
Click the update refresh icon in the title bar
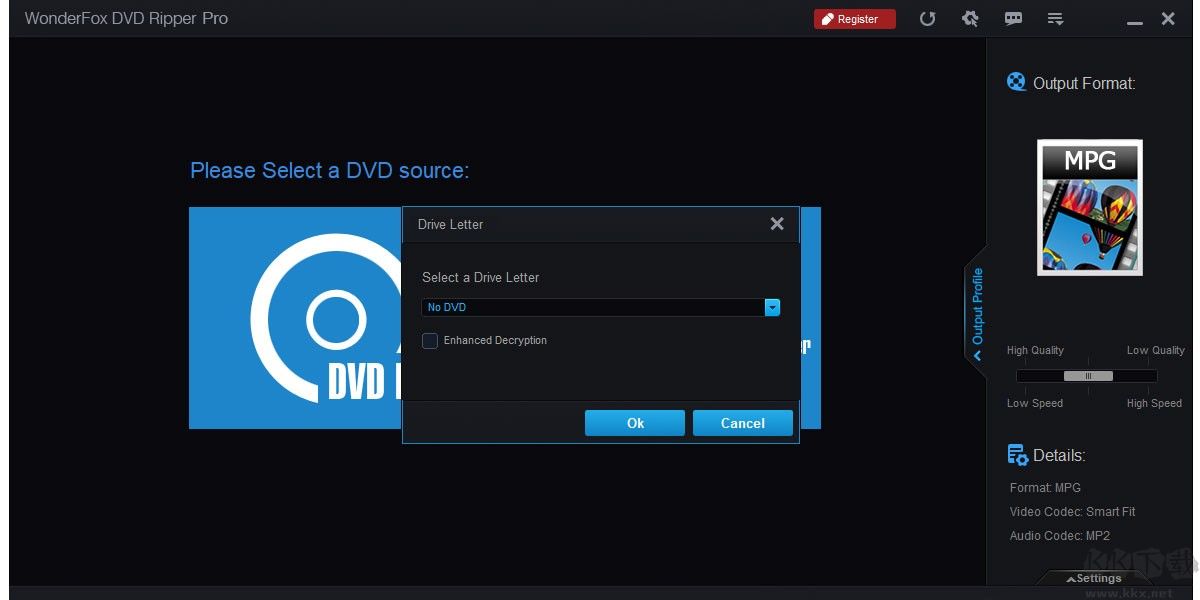click(x=927, y=18)
